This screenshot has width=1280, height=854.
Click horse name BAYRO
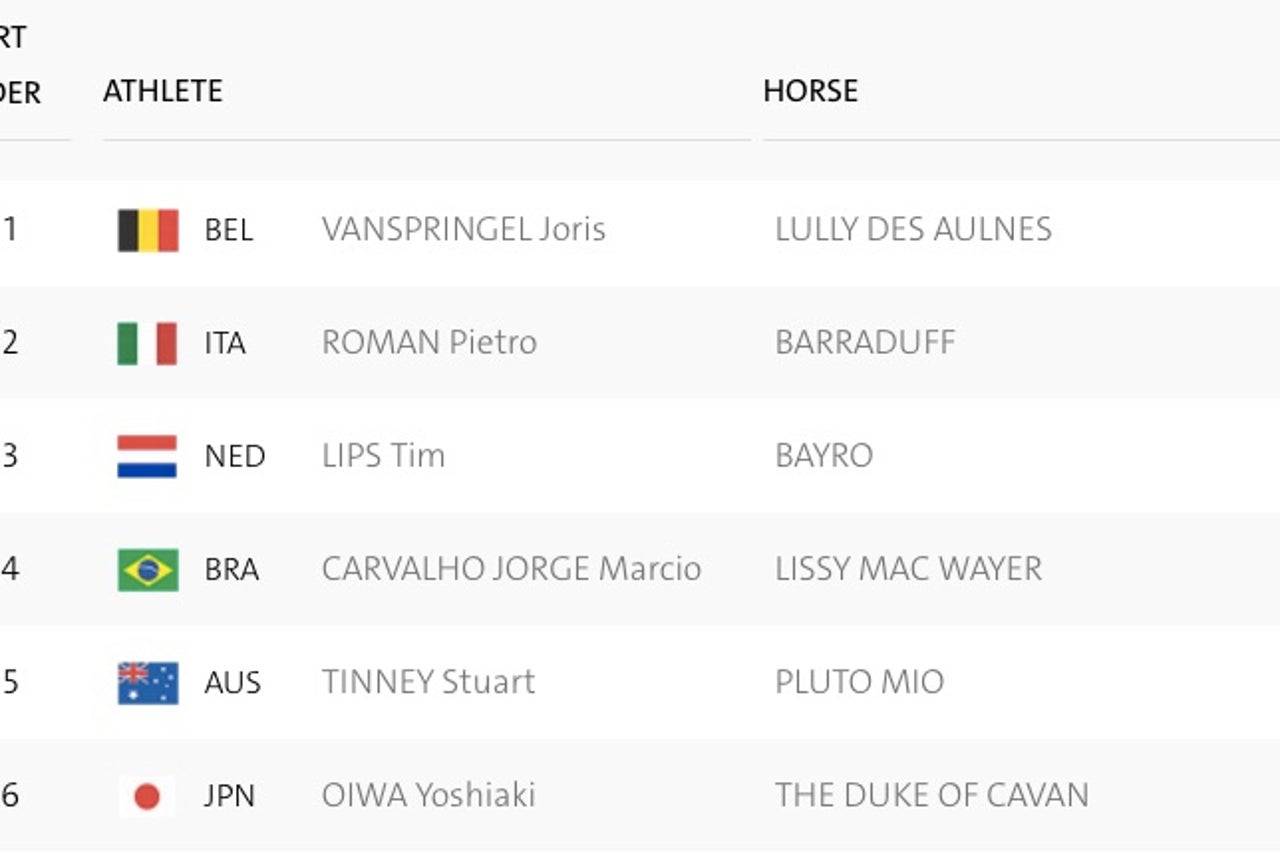coord(824,456)
